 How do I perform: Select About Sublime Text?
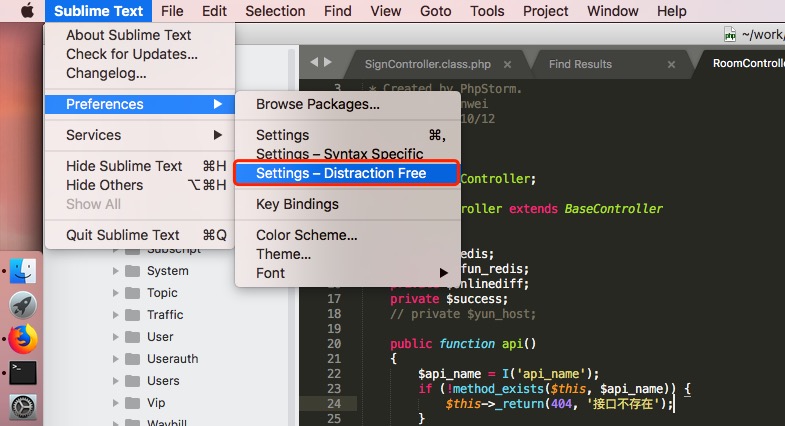pos(140,35)
